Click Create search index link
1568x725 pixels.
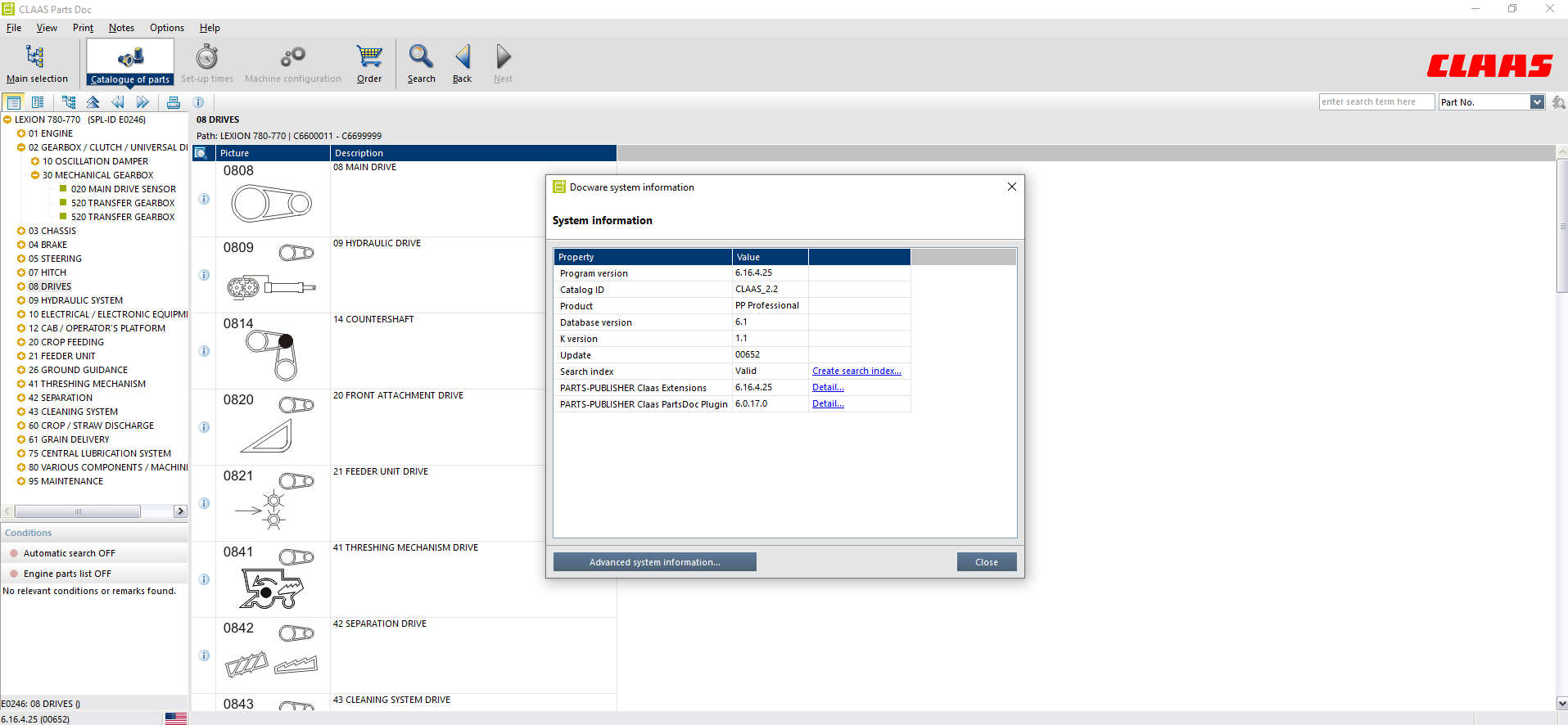click(x=856, y=371)
